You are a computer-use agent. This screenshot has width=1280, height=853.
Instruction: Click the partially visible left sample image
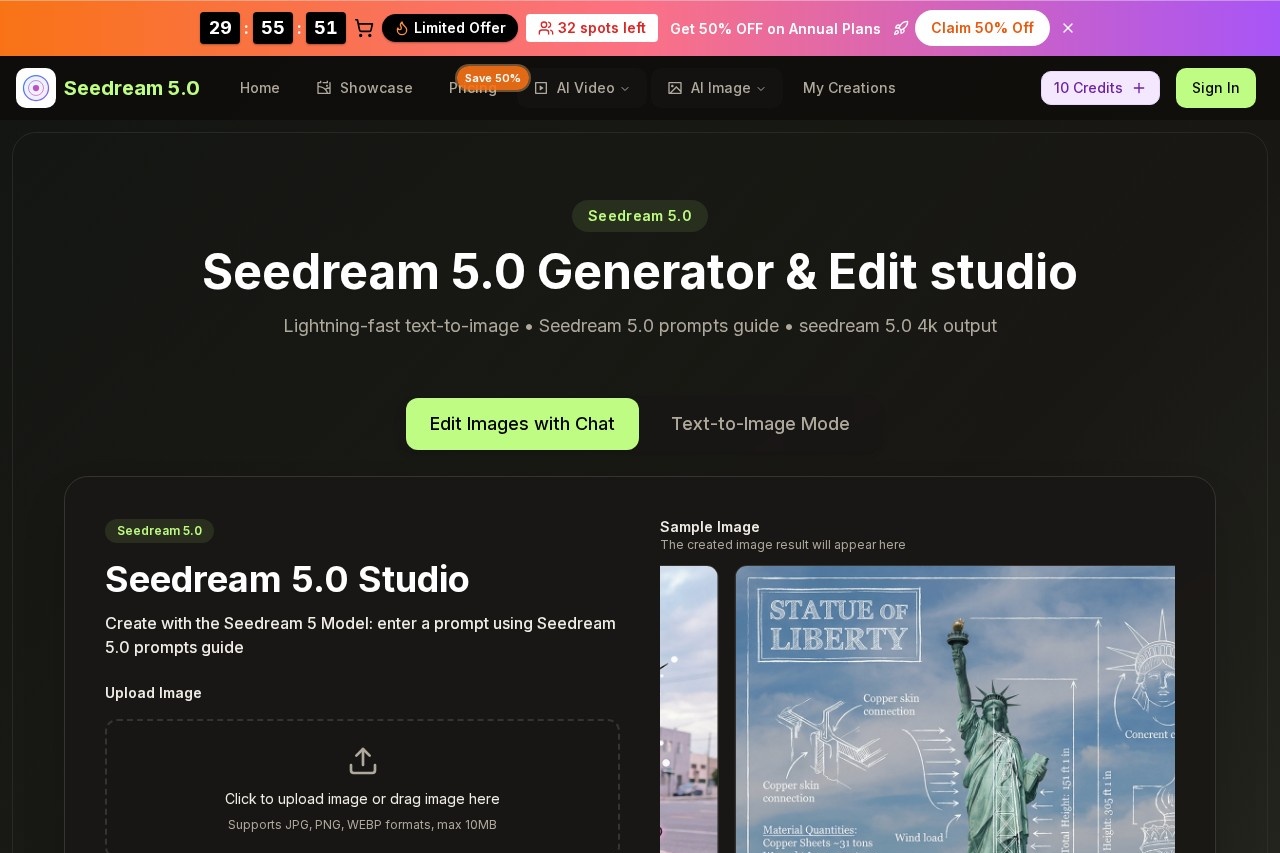coord(688,709)
